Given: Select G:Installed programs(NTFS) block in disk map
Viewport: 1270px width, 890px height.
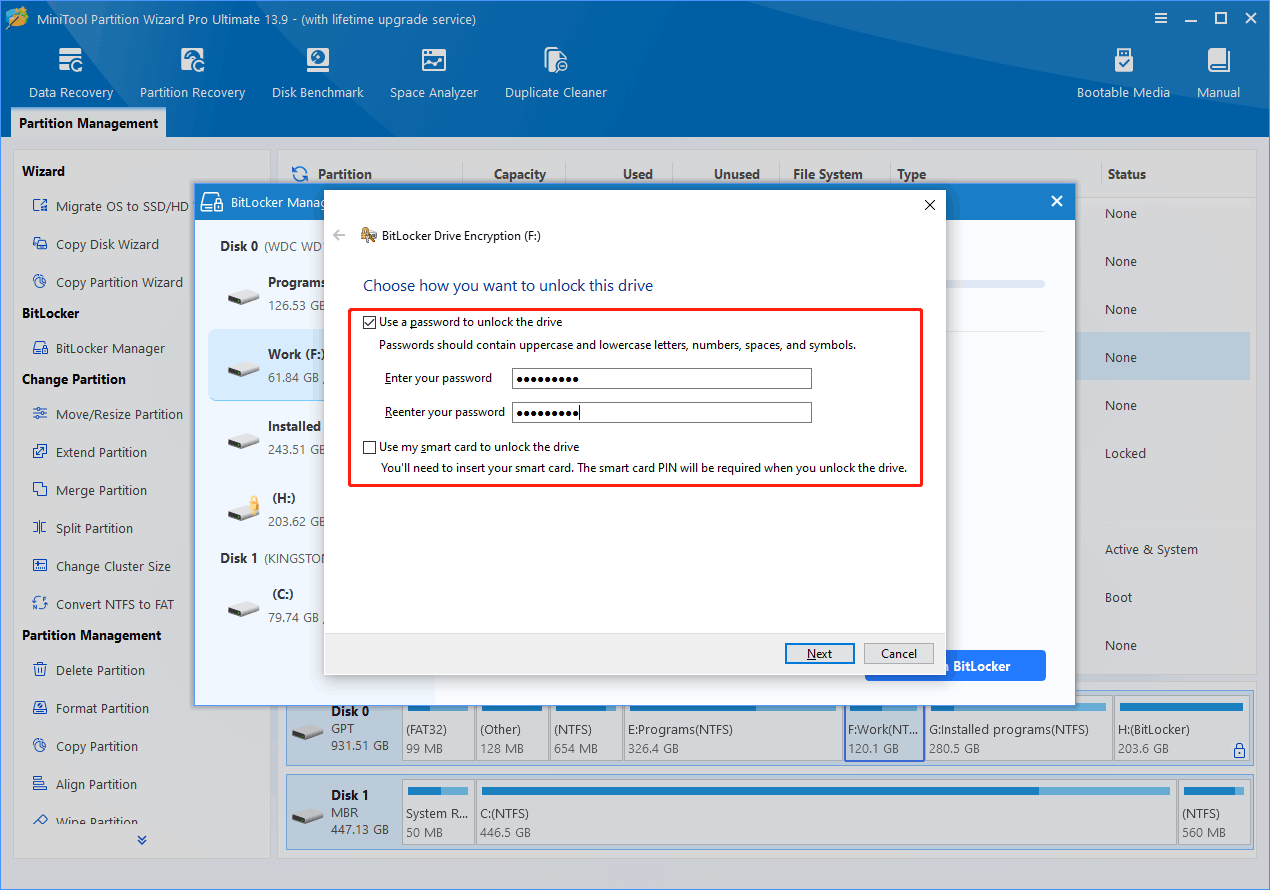Looking at the screenshot, I should click(1017, 729).
